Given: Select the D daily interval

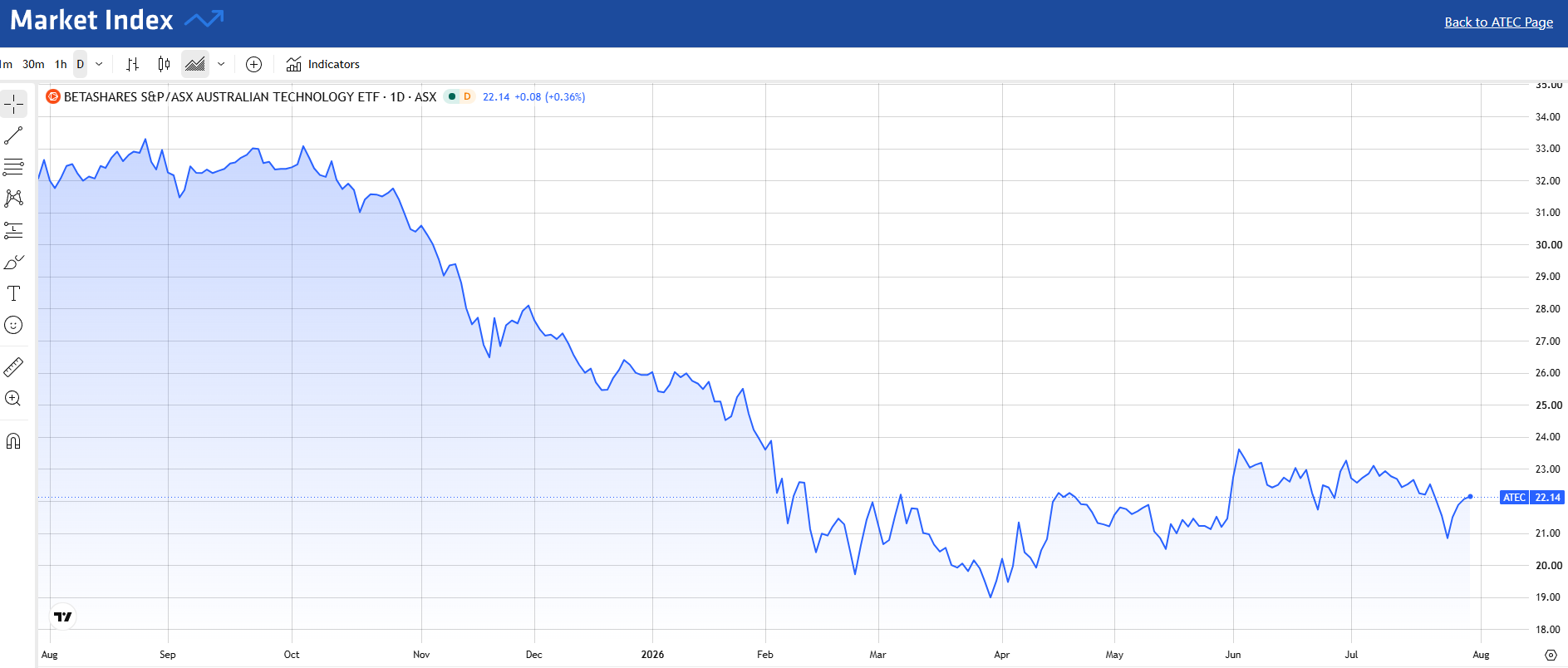Looking at the screenshot, I should 81,64.
